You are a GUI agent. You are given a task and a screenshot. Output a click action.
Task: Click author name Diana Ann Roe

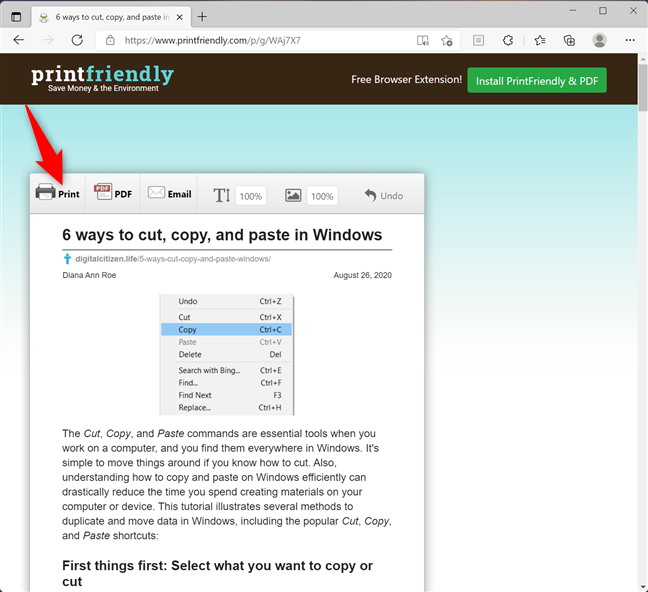pyautogui.click(x=89, y=275)
